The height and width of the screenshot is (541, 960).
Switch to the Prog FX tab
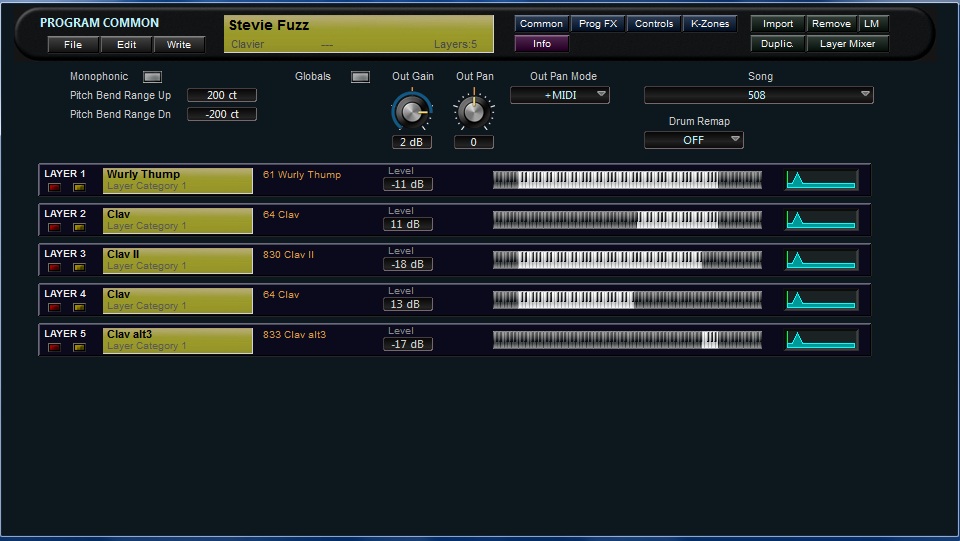click(598, 24)
